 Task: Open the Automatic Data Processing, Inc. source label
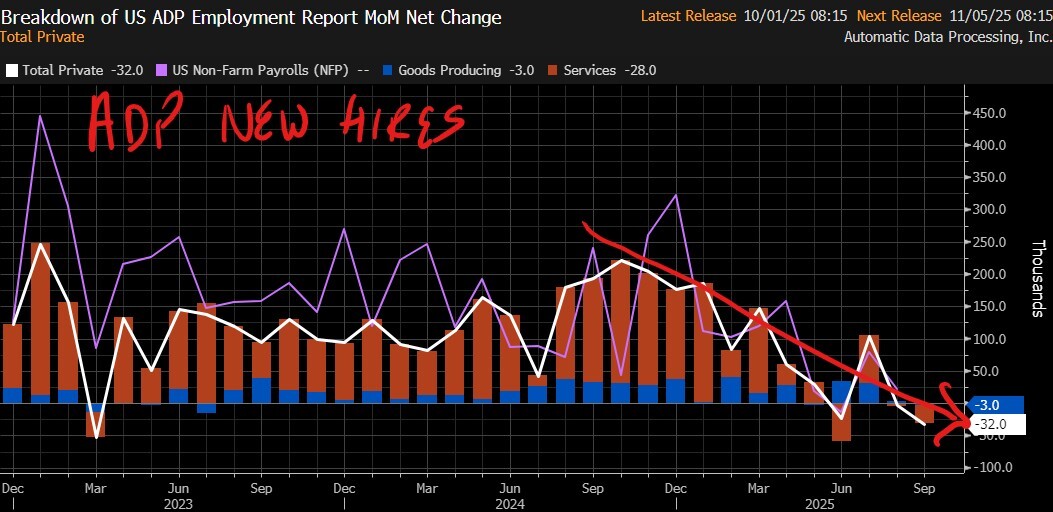click(947, 37)
